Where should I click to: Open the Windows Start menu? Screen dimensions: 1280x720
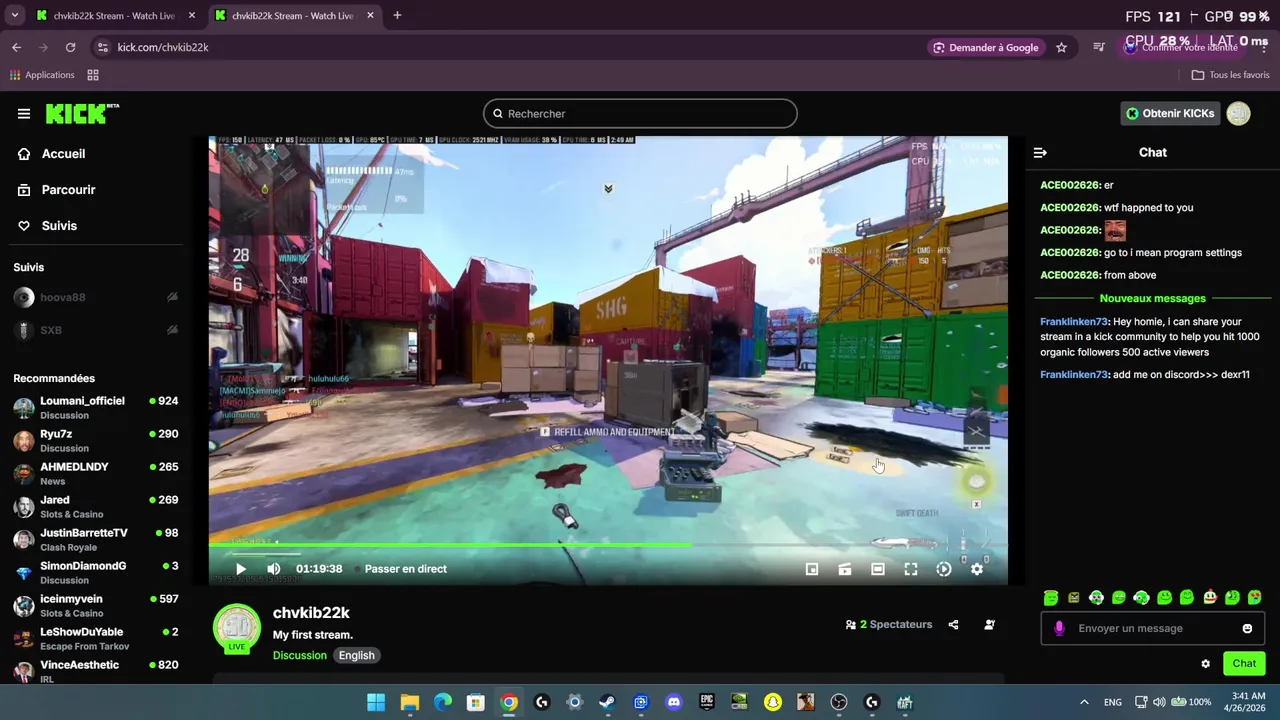coord(376,702)
